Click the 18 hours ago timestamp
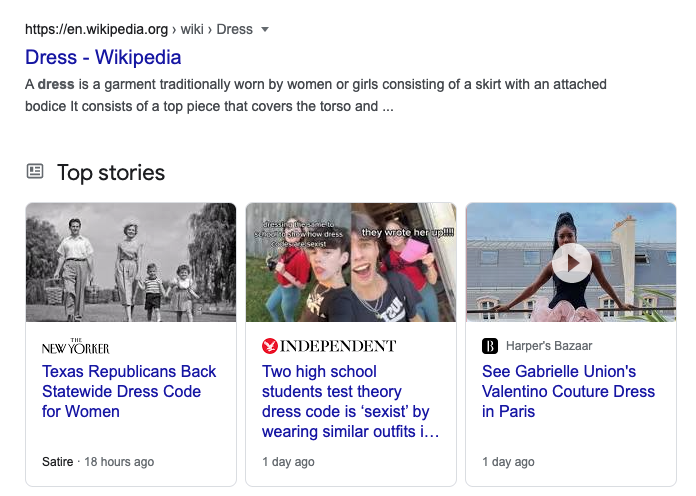 point(119,462)
